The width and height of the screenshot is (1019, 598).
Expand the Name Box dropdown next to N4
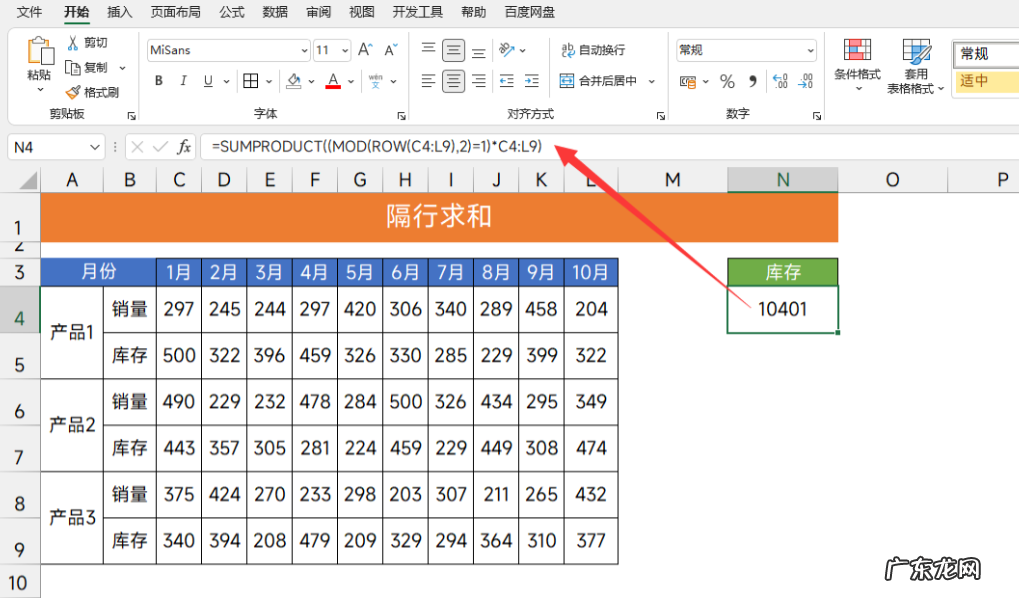95,147
